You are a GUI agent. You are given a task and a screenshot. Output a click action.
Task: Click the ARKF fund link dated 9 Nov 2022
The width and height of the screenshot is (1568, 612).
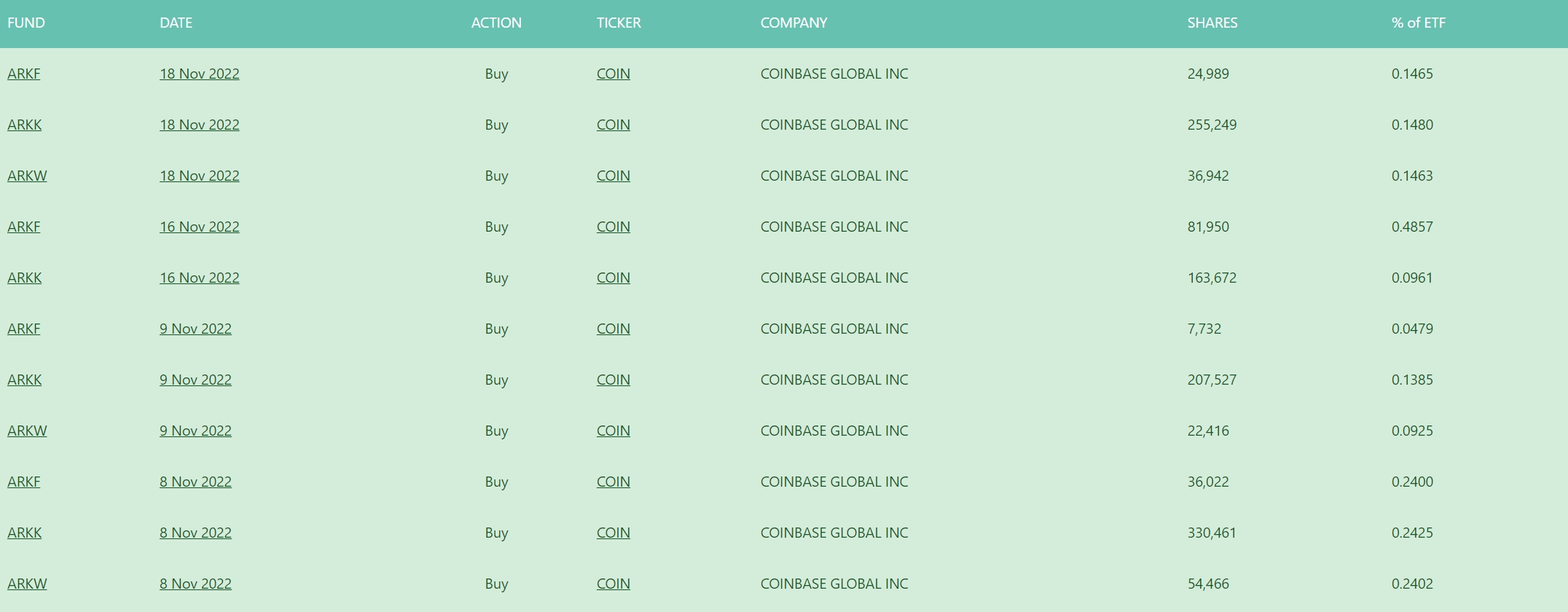(x=23, y=329)
